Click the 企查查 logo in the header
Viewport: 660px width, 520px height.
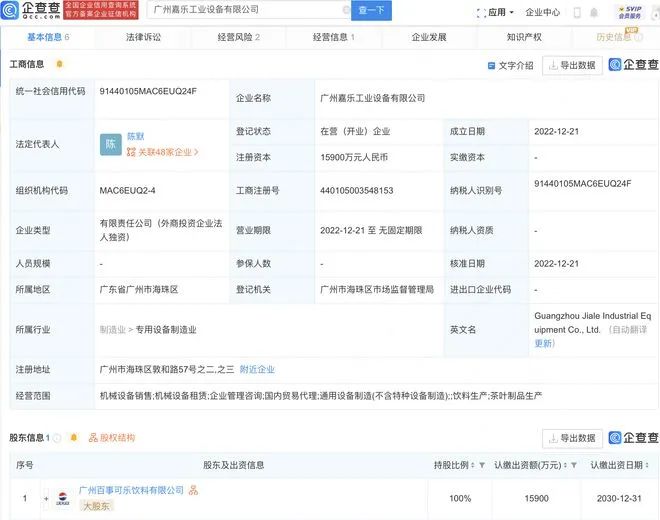[30, 10]
